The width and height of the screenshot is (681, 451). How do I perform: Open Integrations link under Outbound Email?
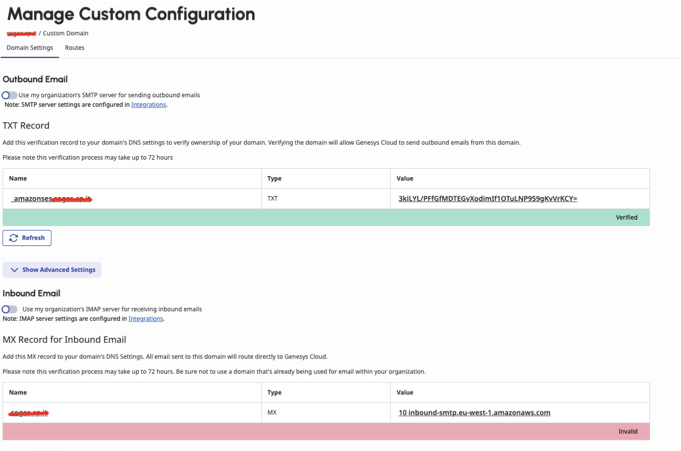[148, 104]
